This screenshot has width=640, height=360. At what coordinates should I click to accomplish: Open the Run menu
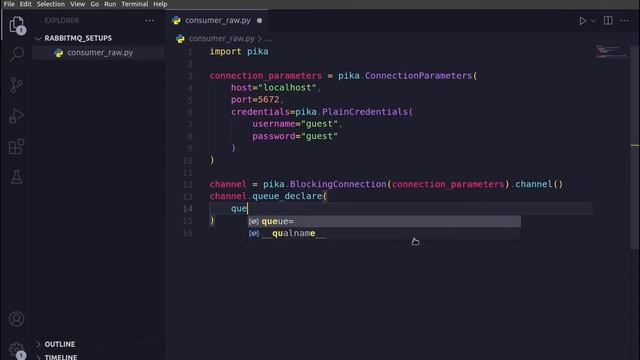110,4
